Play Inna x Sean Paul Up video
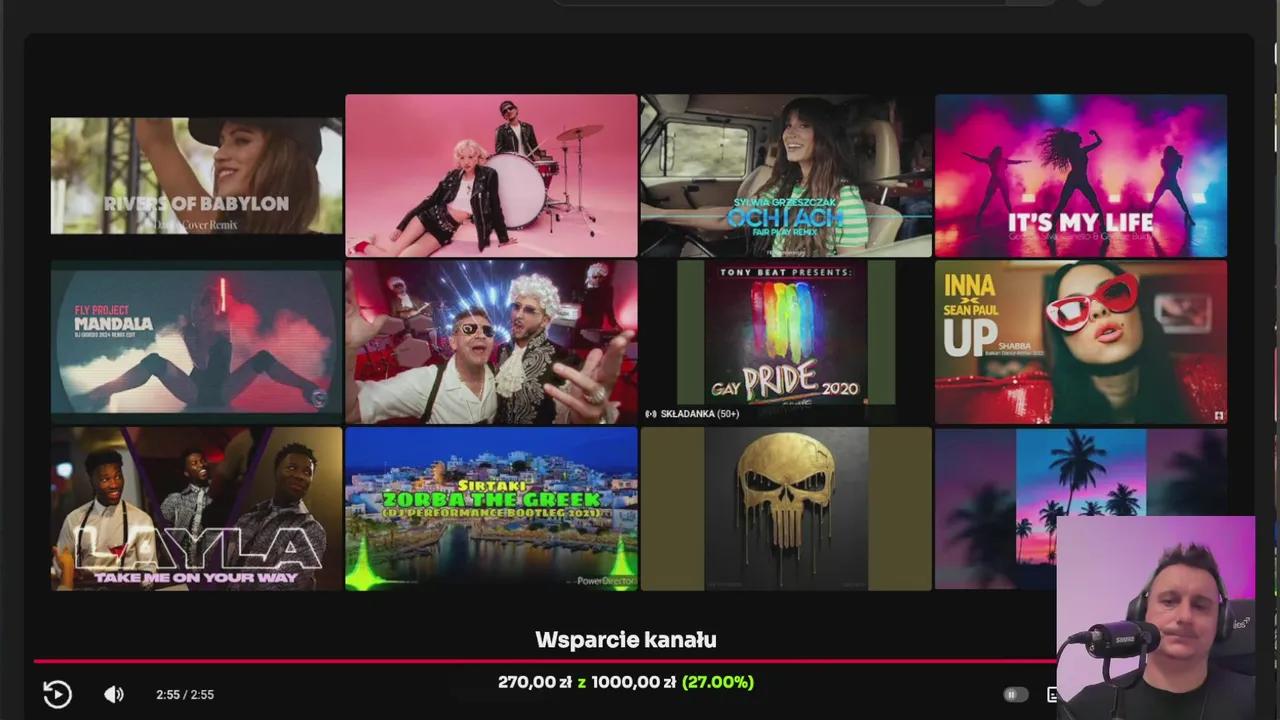 click(x=1081, y=342)
